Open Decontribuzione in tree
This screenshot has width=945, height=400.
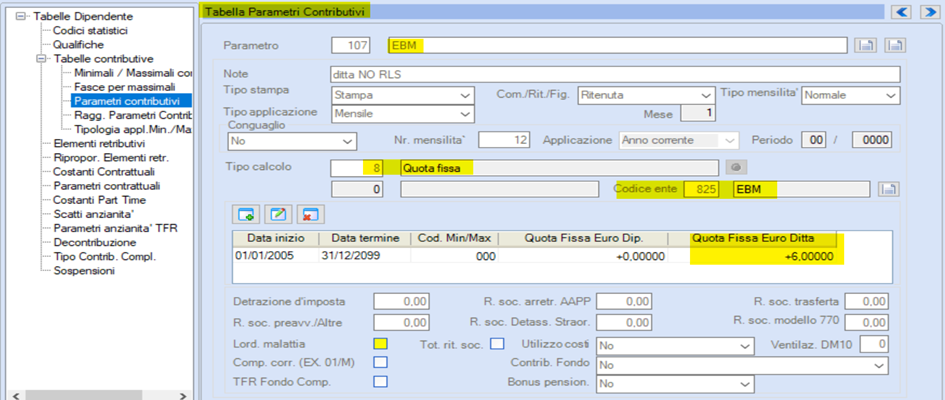click(95, 242)
